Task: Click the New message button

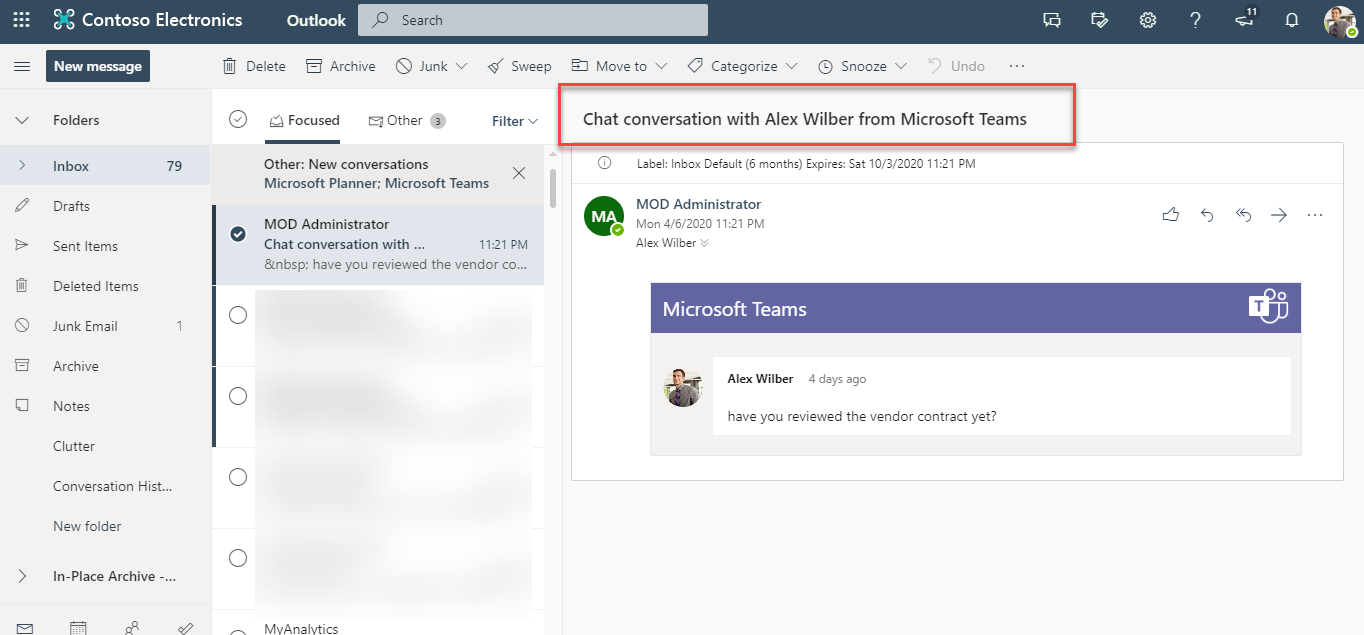Action: tap(97, 66)
